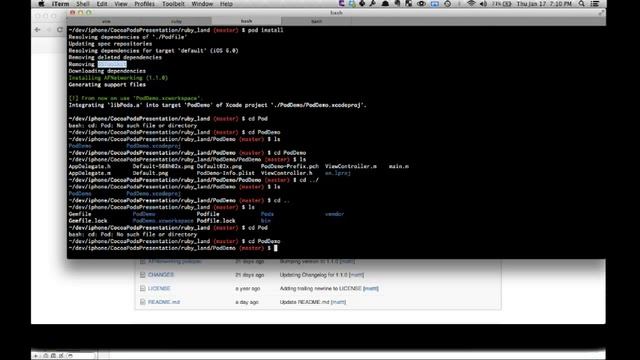The width and height of the screenshot is (640, 360).
Task: Open Notification Center list icon
Action: point(595,4)
